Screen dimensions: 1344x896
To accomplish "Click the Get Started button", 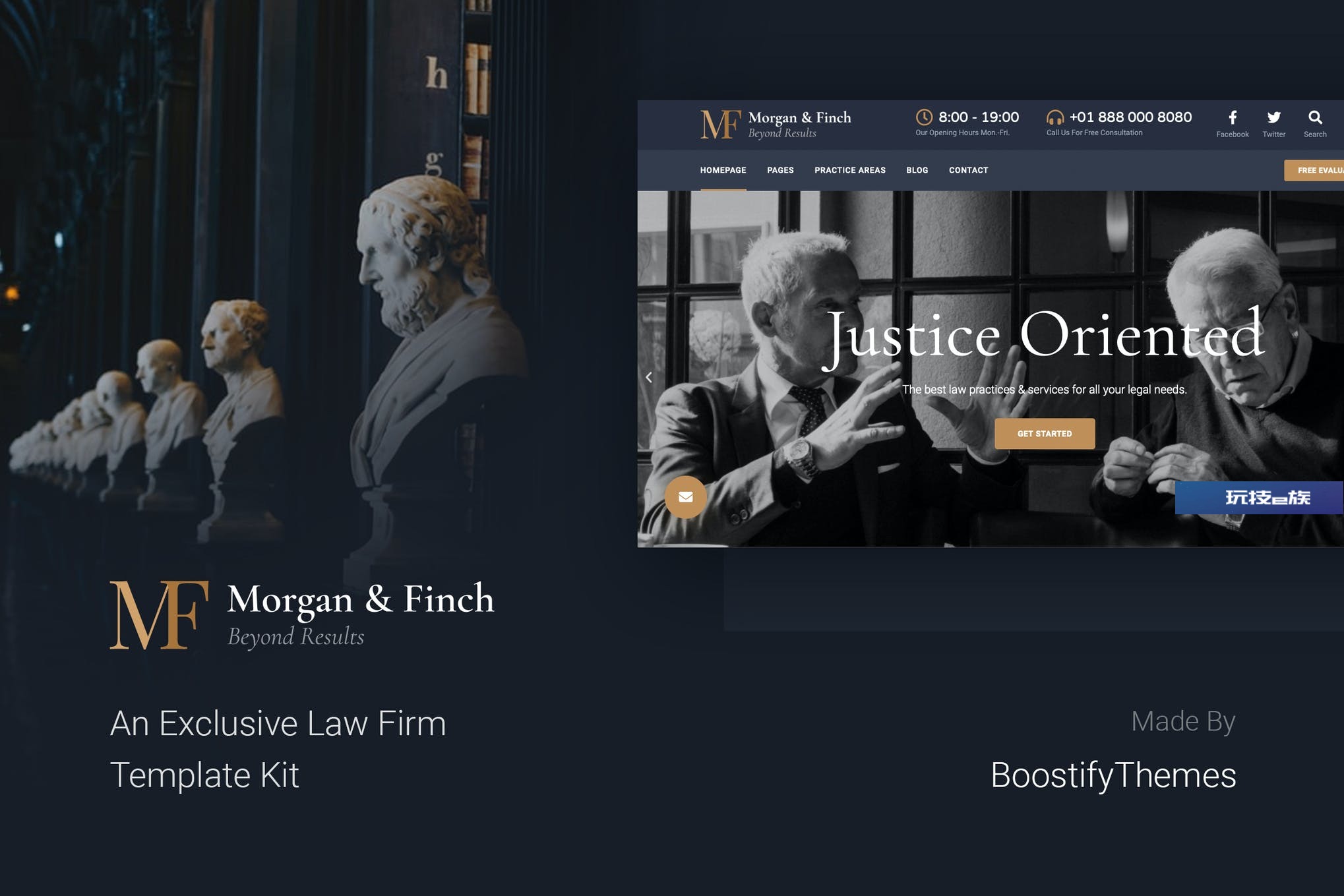I will point(1045,434).
